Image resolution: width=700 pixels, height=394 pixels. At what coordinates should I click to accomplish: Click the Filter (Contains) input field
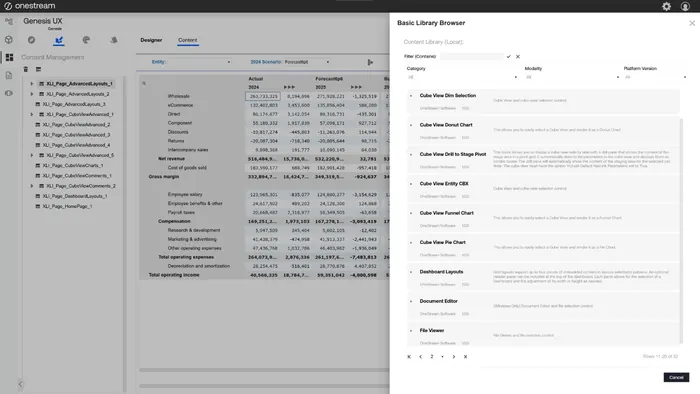tap(472, 57)
